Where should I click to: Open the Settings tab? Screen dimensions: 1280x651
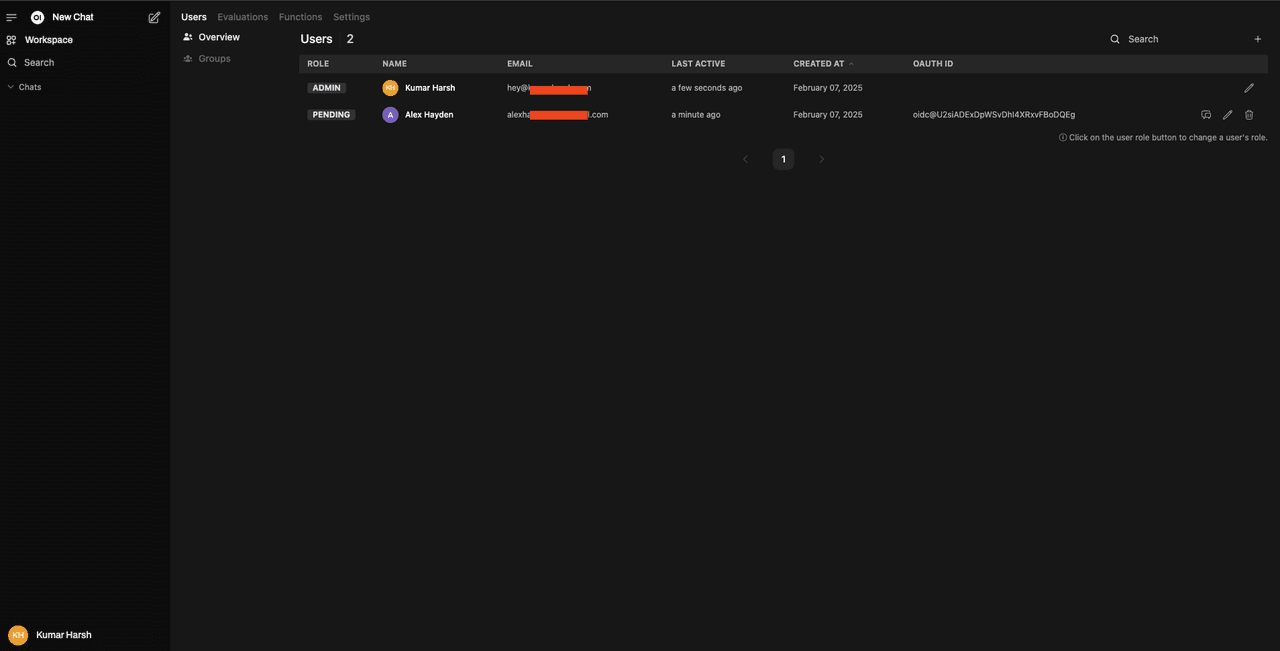click(351, 16)
